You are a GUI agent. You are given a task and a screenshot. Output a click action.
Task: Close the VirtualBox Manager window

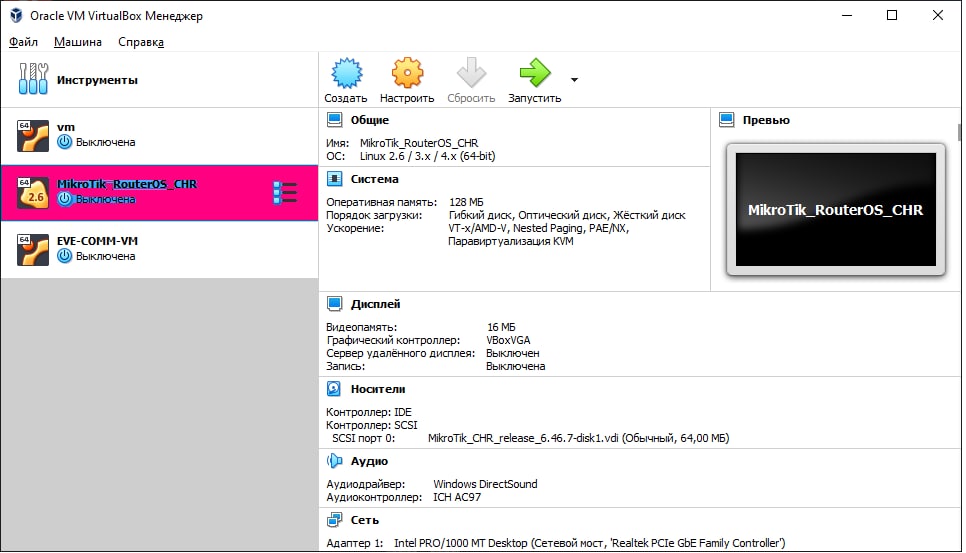coord(938,15)
